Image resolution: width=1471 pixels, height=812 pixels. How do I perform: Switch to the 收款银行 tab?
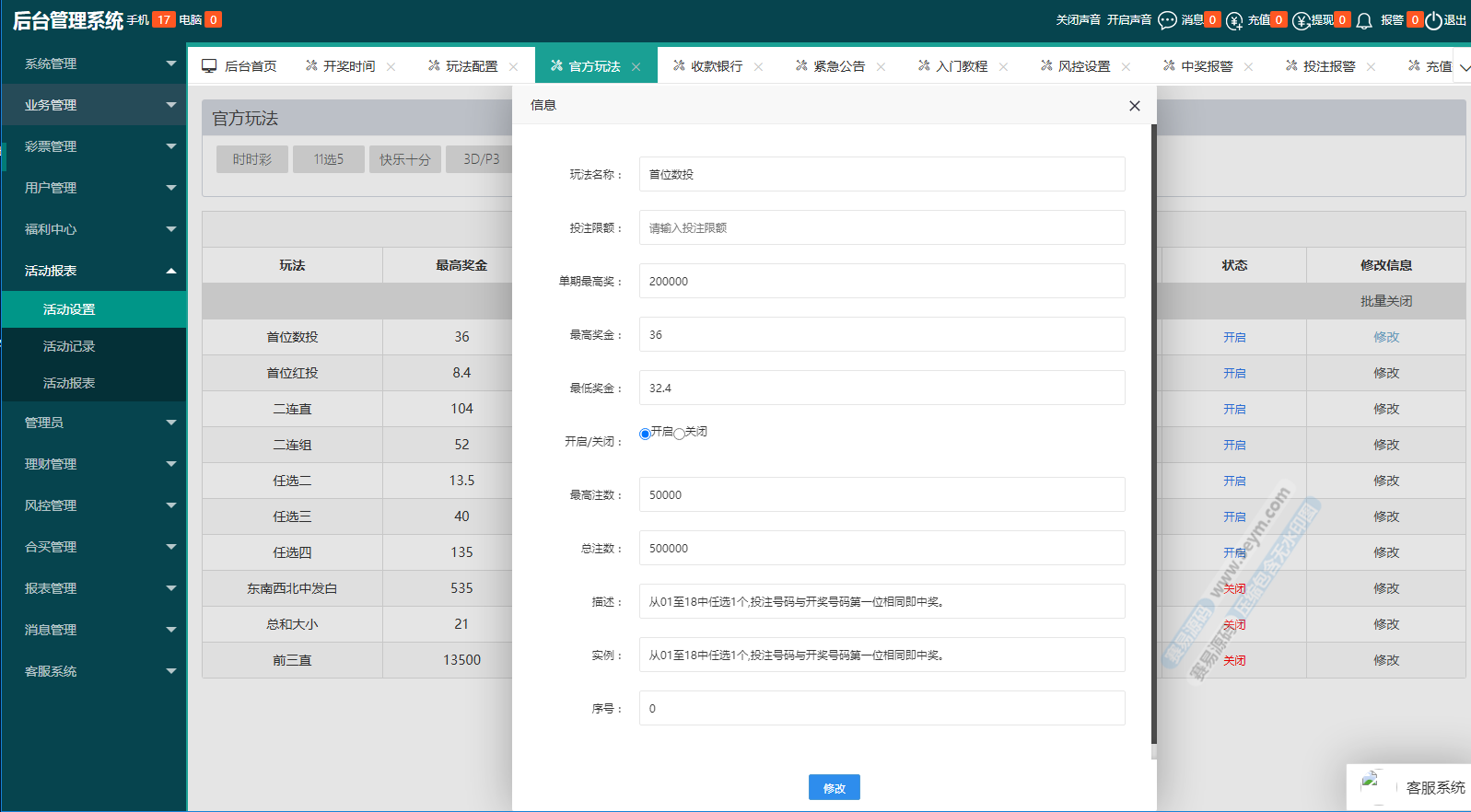(716, 66)
